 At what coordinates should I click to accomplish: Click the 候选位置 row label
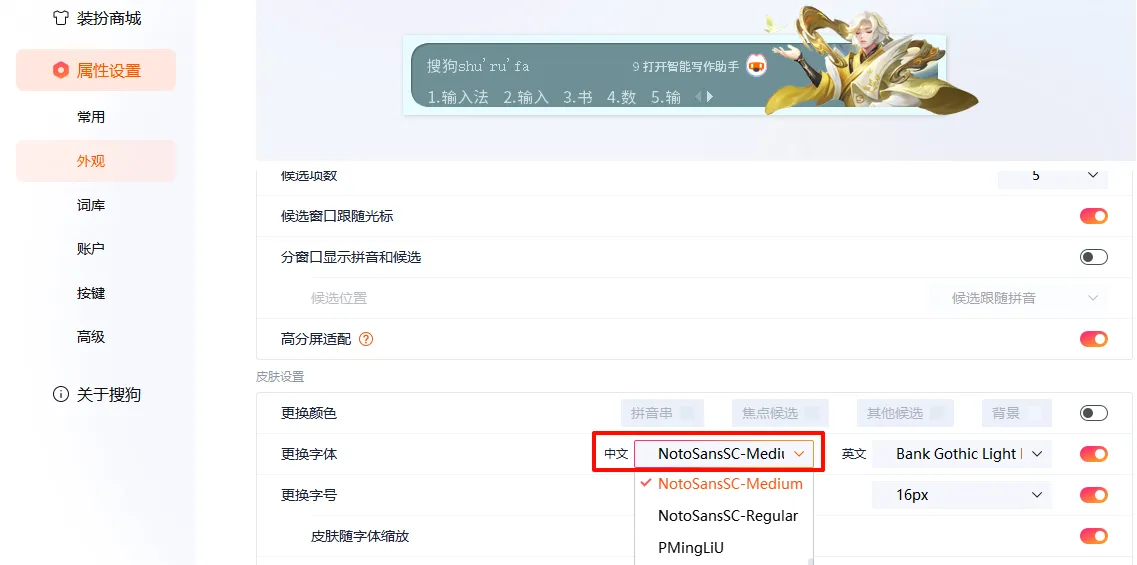point(339,298)
